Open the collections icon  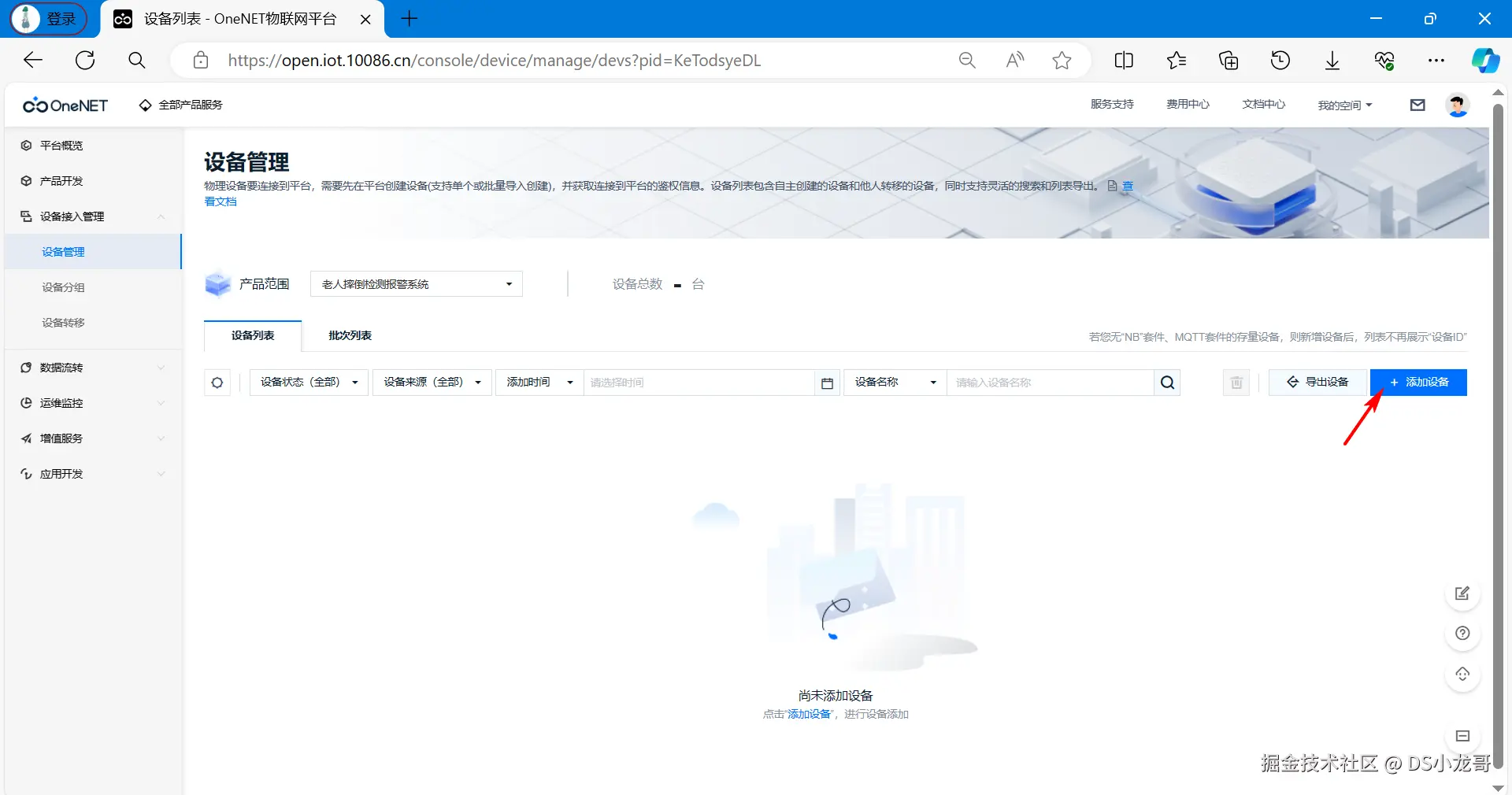pyautogui.click(x=1228, y=61)
